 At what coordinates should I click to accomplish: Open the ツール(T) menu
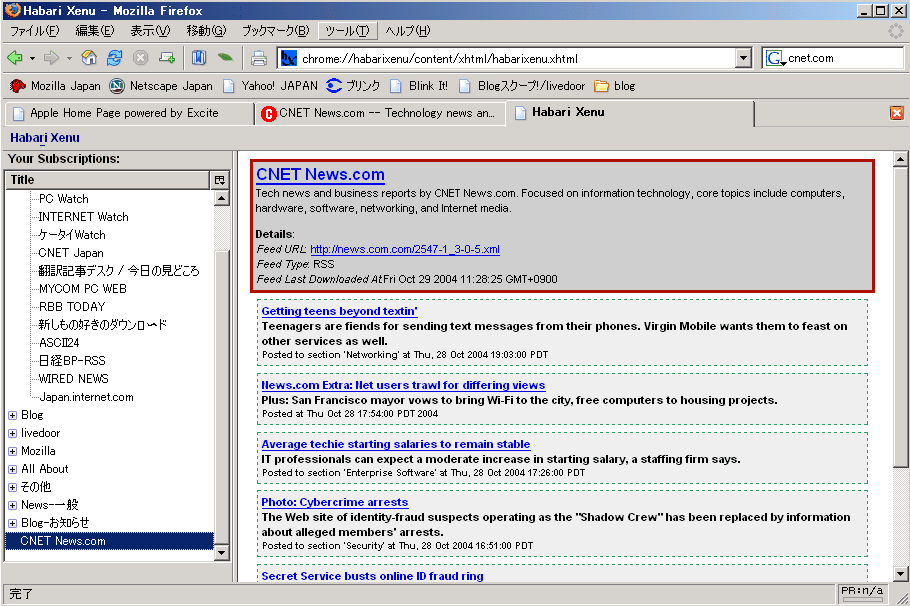tap(347, 31)
